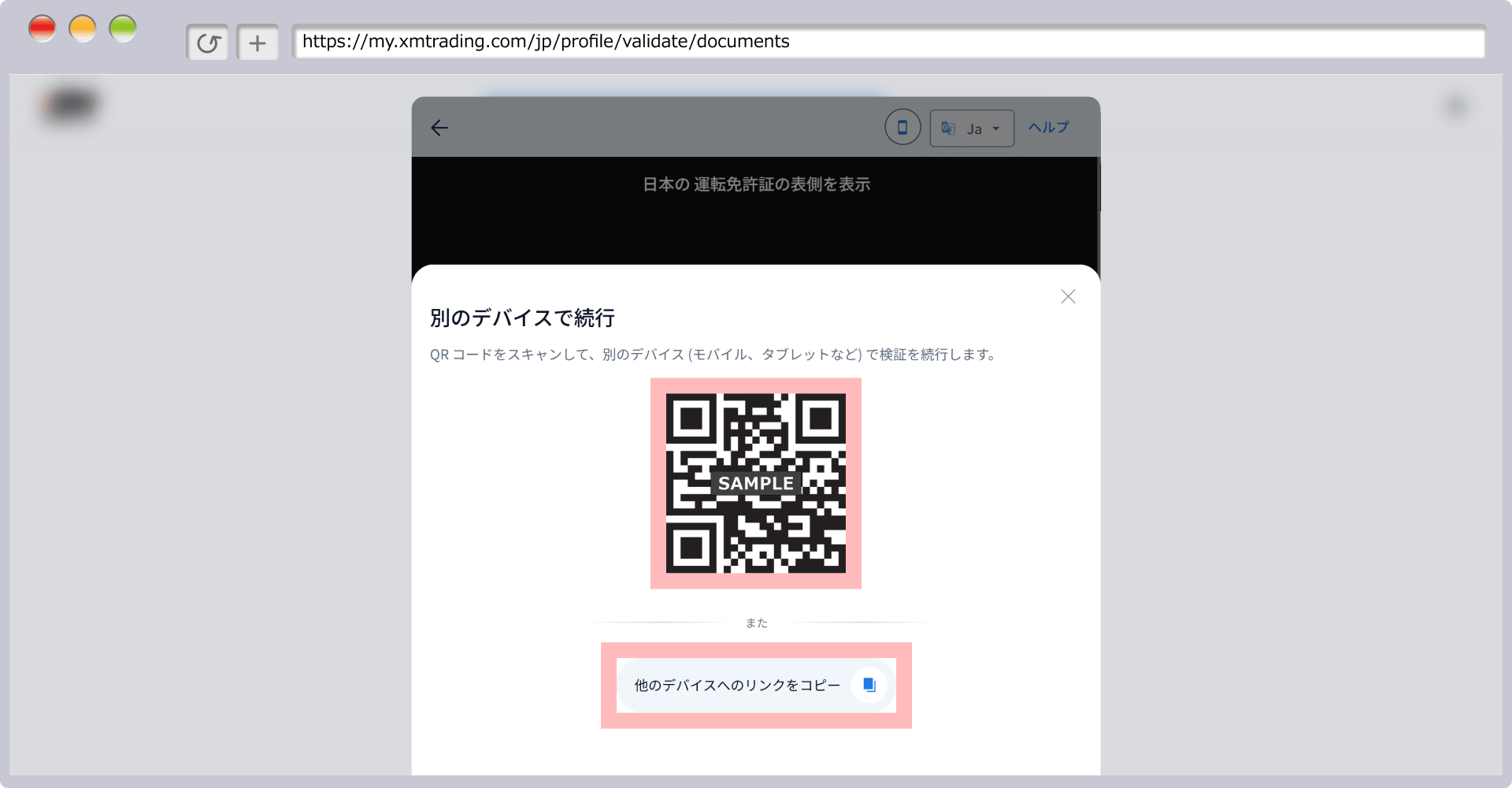Open the Ja language dropdown

972,128
